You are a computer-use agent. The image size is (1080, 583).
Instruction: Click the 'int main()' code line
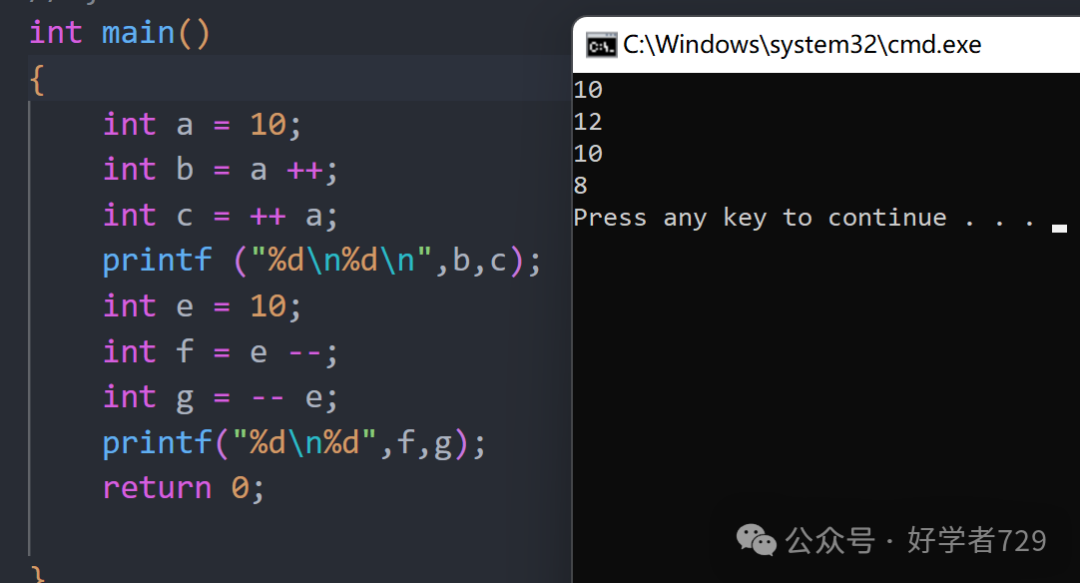119,33
